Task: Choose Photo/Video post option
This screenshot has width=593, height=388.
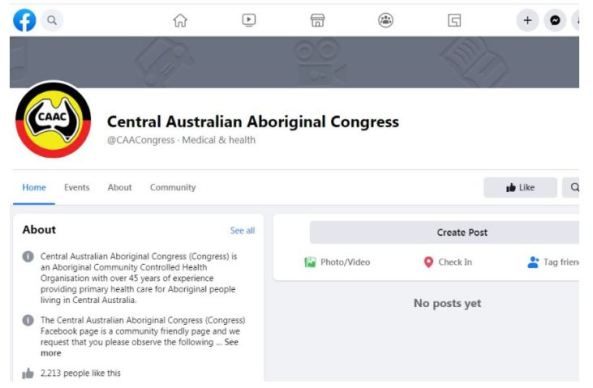Action: coord(337,262)
